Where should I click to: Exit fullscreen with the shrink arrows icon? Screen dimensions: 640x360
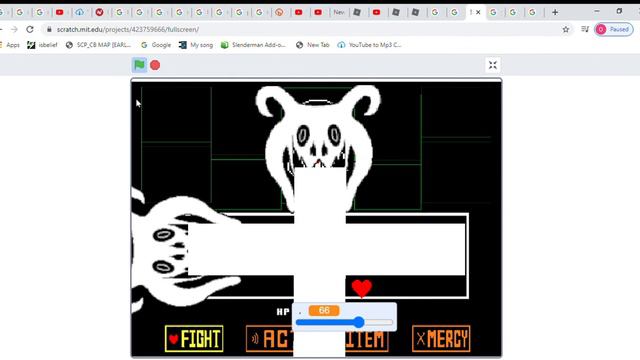point(493,65)
